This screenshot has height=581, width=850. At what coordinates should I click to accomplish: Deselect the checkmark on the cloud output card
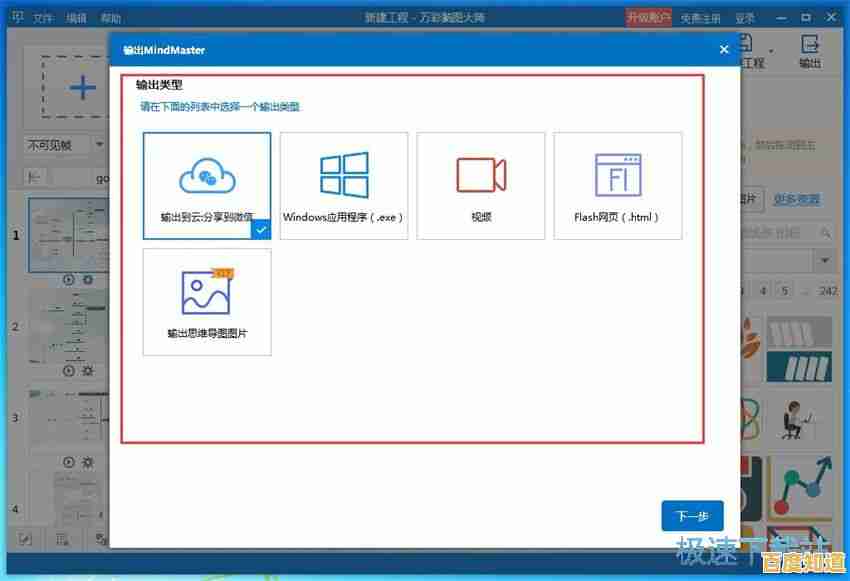[x=261, y=229]
